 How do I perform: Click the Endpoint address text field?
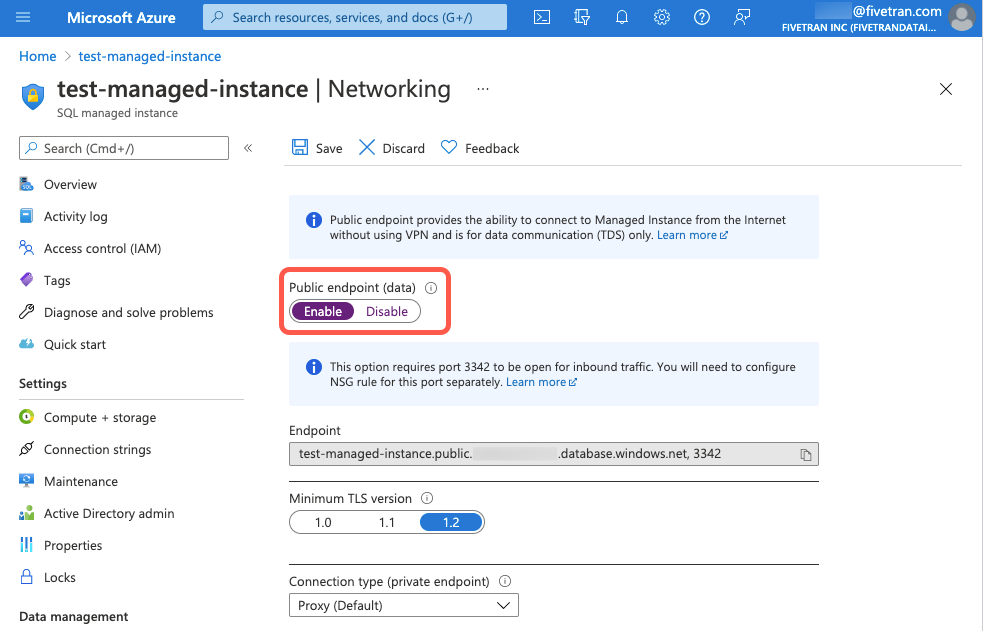pyautogui.click(x=554, y=454)
